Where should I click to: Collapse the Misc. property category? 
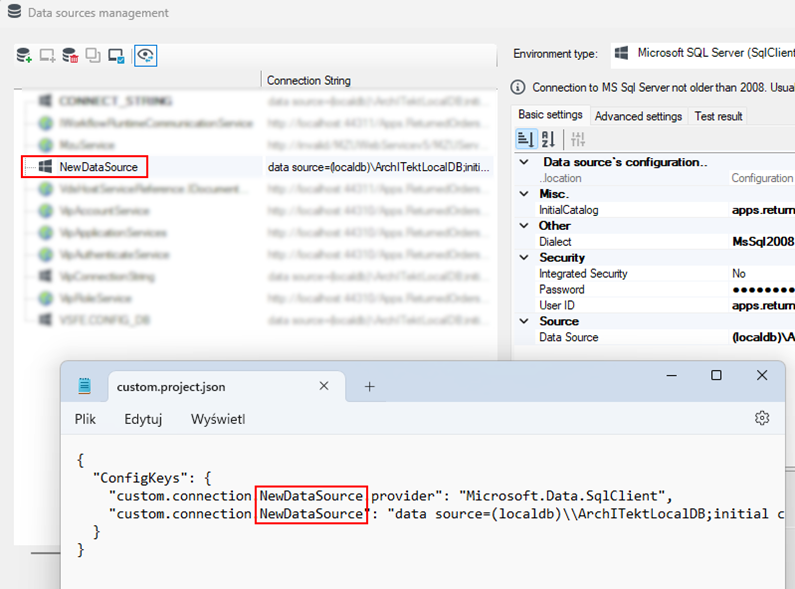(524, 194)
